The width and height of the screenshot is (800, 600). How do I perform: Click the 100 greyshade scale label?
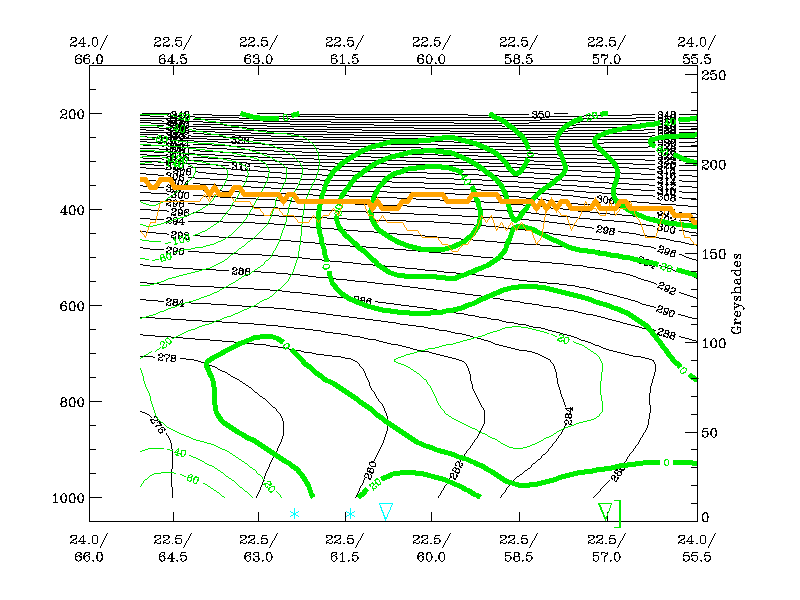pyautogui.click(x=712, y=344)
